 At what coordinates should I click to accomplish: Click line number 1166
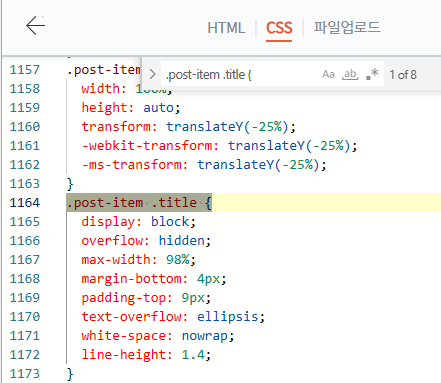tap(25, 241)
